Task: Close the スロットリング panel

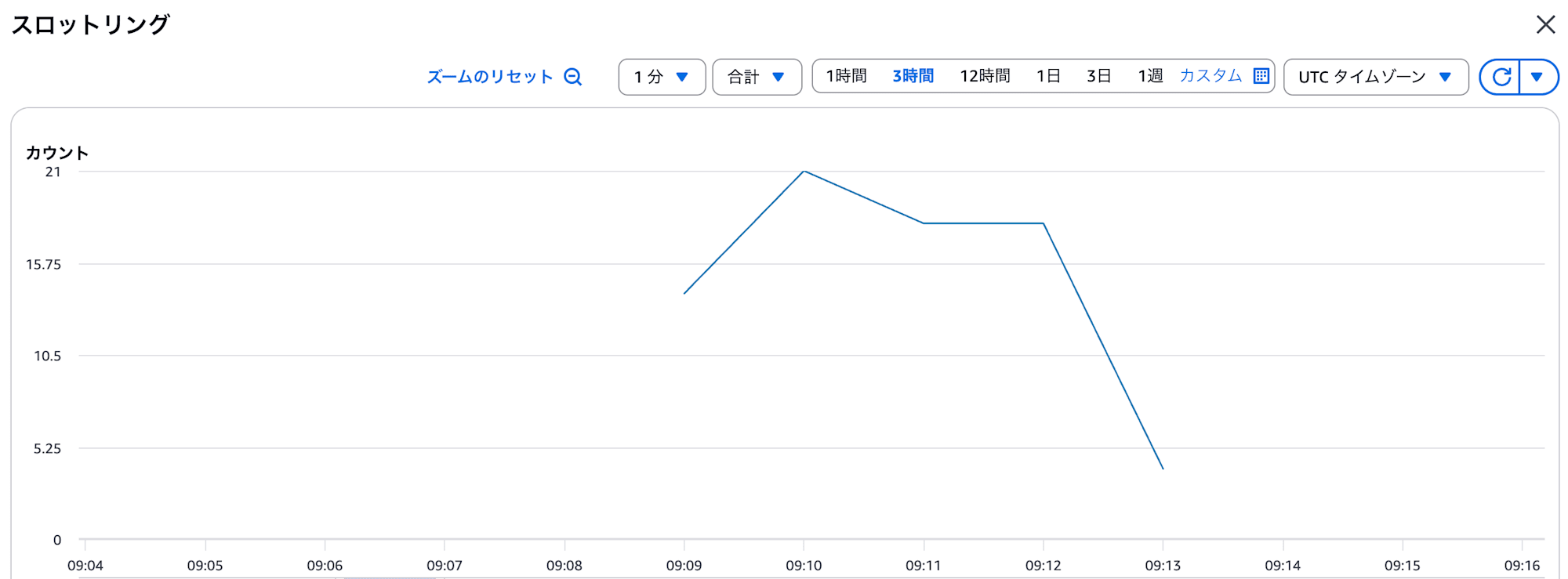Action: [x=1545, y=25]
